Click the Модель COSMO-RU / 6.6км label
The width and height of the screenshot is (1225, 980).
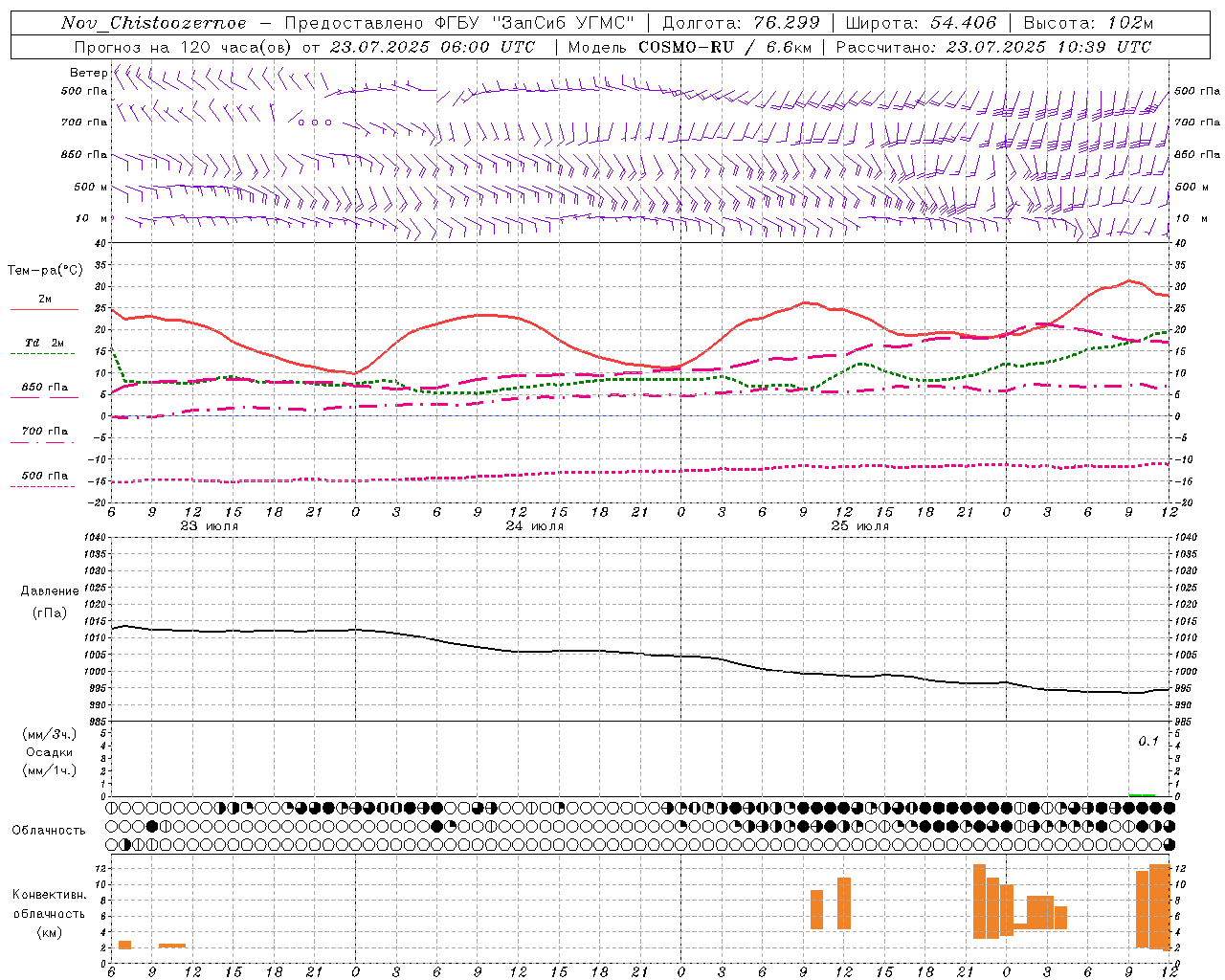click(x=689, y=47)
